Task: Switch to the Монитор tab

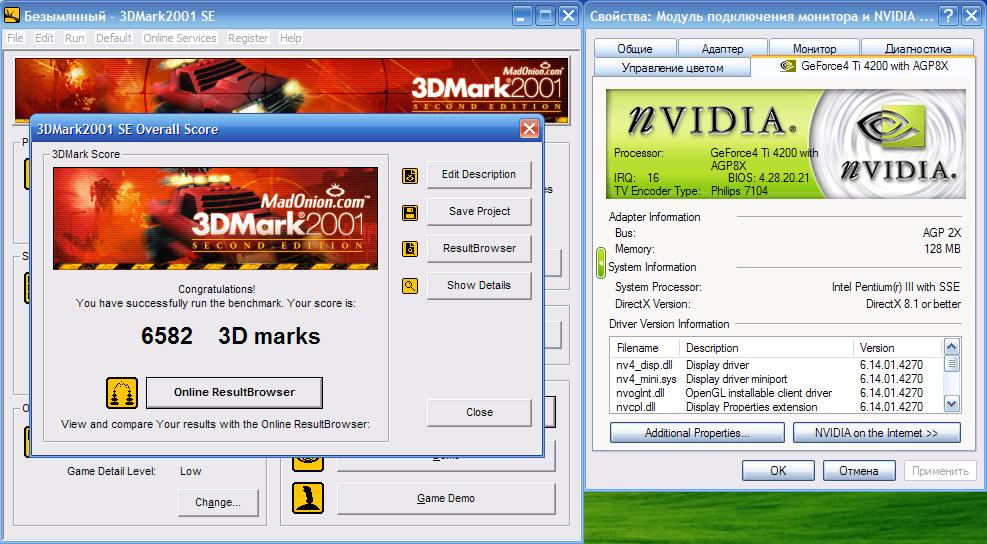Action: click(x=815, y=48)
